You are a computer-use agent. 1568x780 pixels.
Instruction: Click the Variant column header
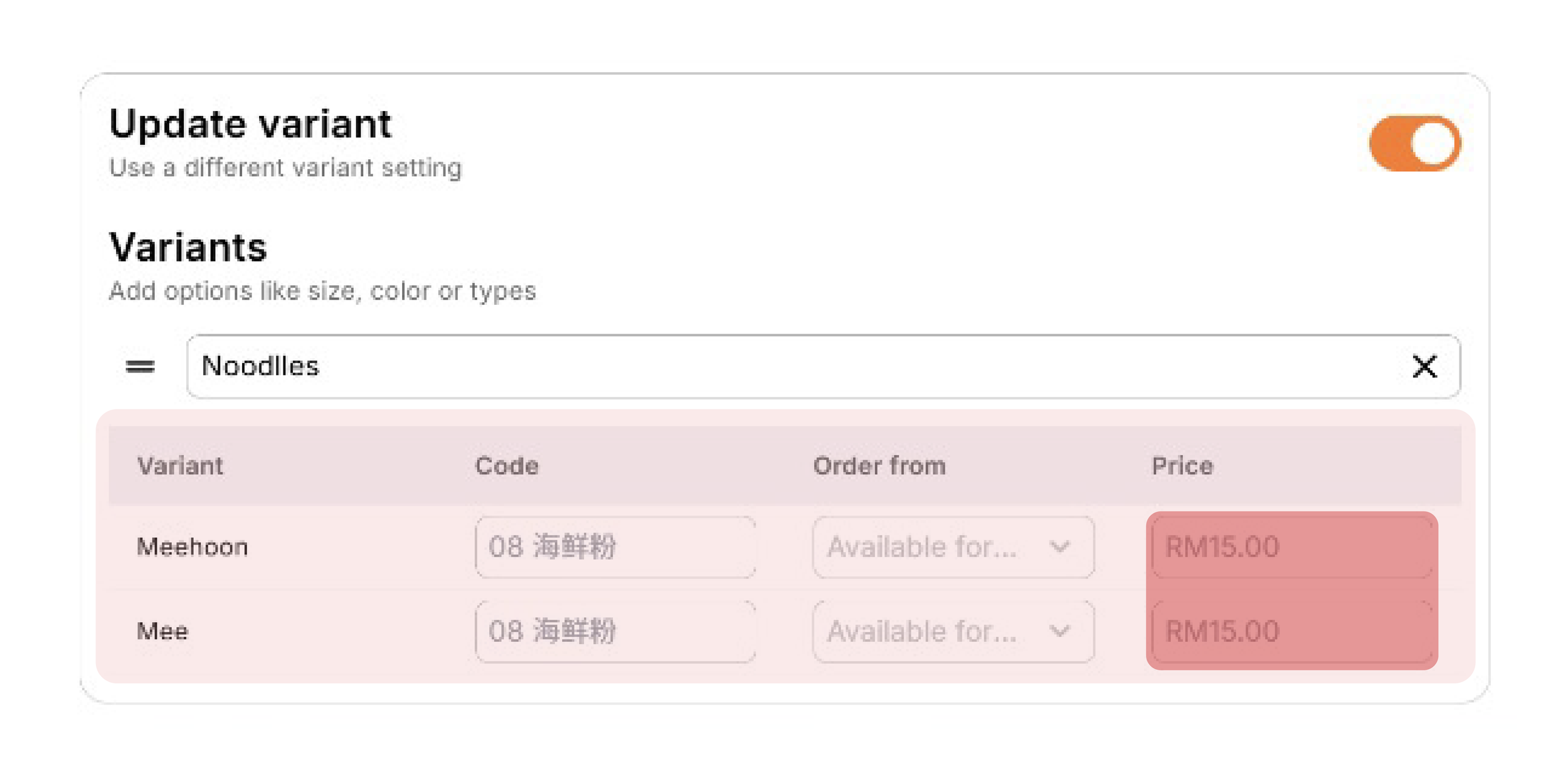180,466
